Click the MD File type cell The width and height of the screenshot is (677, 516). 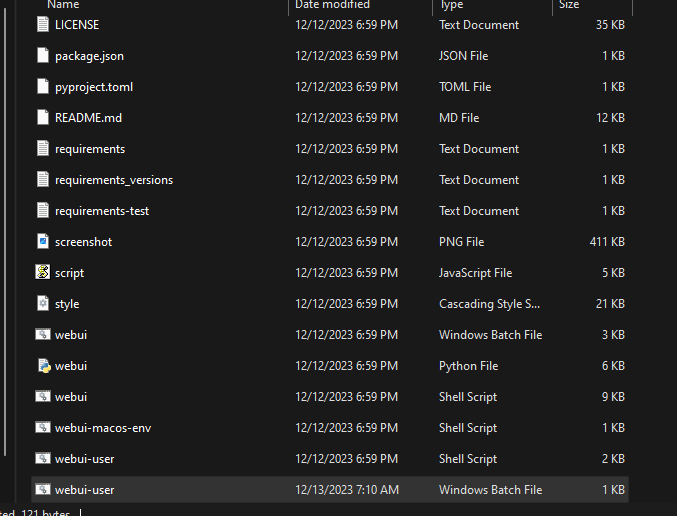point(459,118)
